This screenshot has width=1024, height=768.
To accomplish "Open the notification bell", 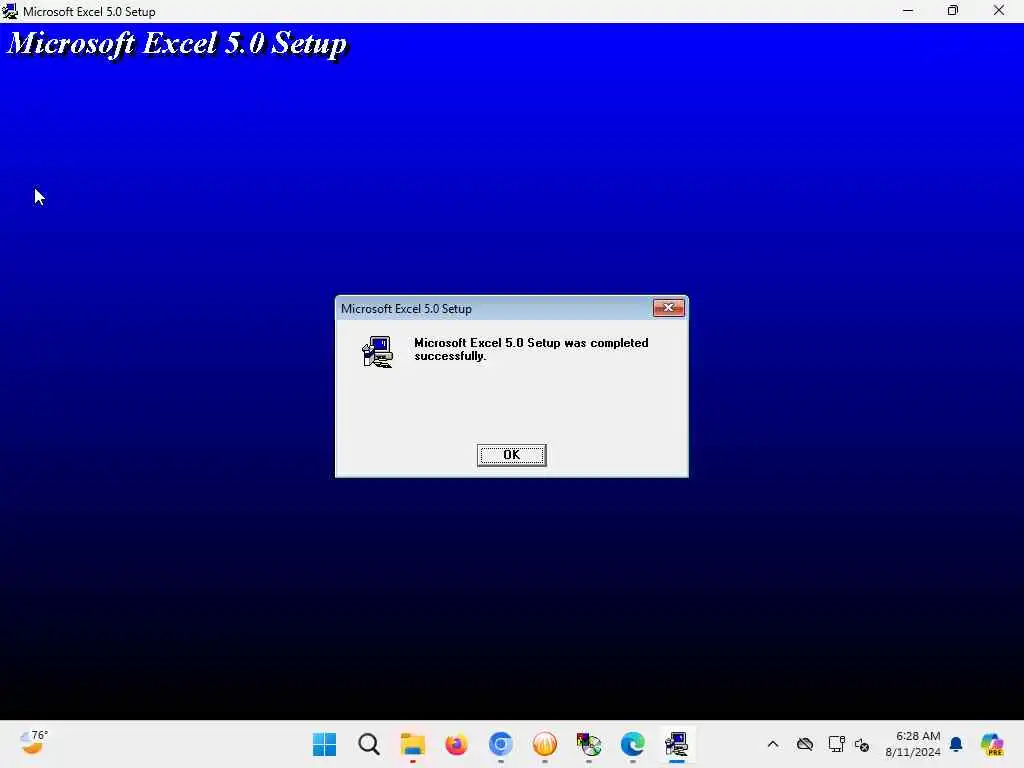I will [956, 744].
